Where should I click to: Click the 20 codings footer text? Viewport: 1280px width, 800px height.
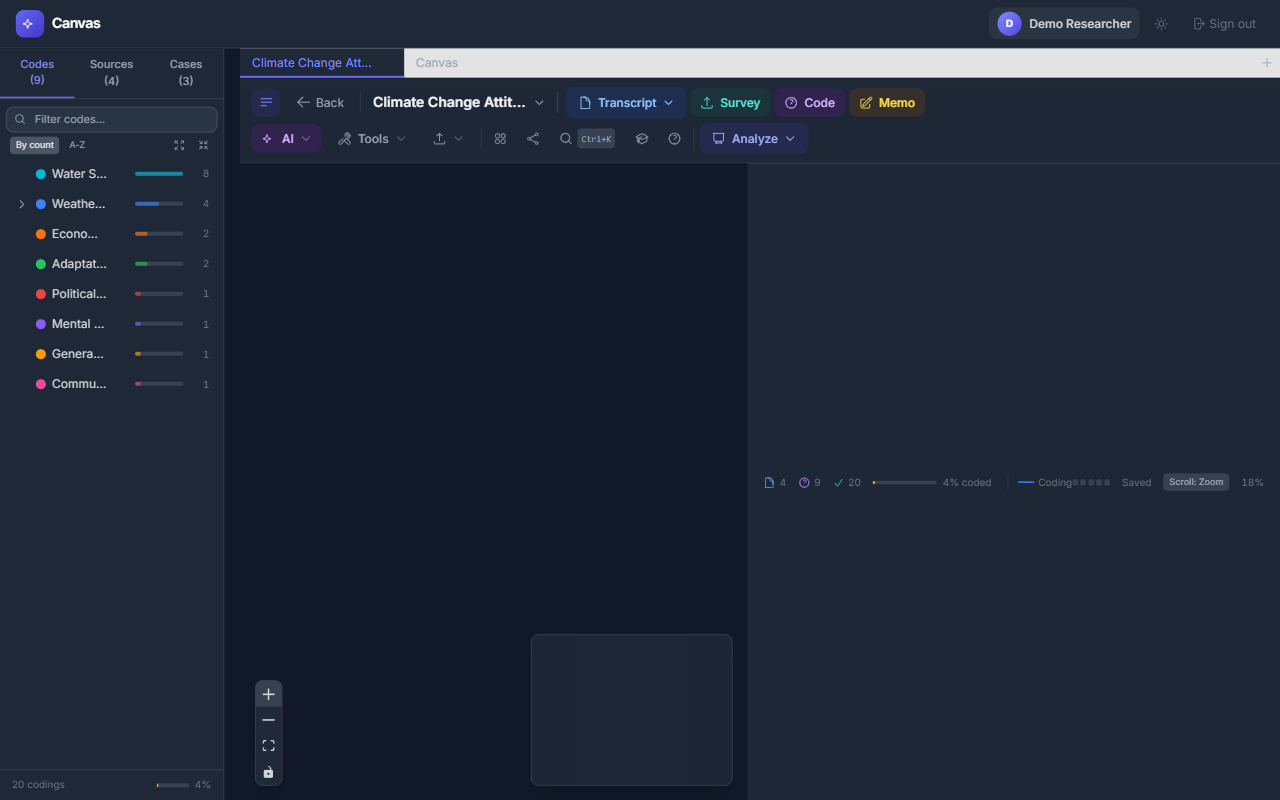pyautogui.click(x=38, y=785)
